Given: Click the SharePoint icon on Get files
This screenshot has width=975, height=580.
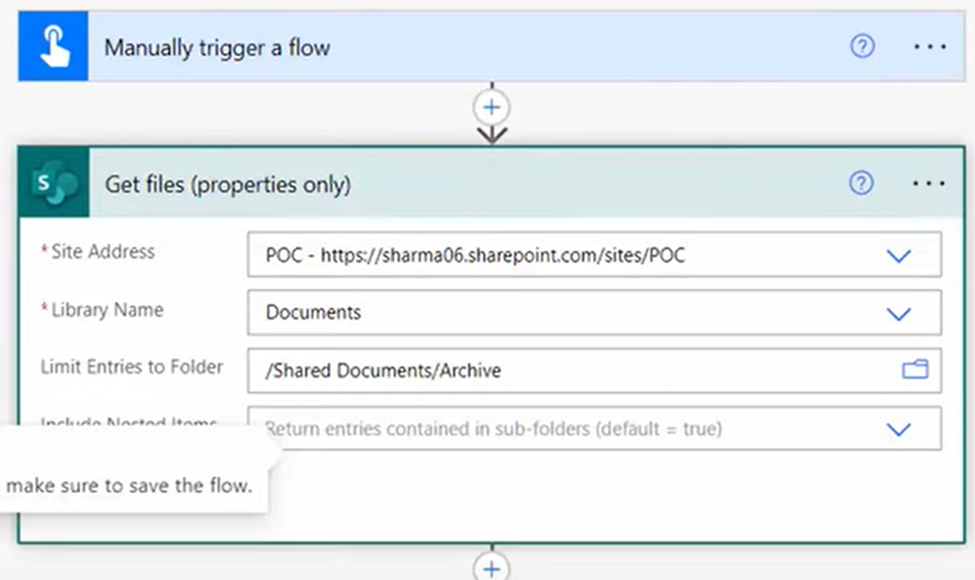Looking at the screenshot, I should click(54, 183).
